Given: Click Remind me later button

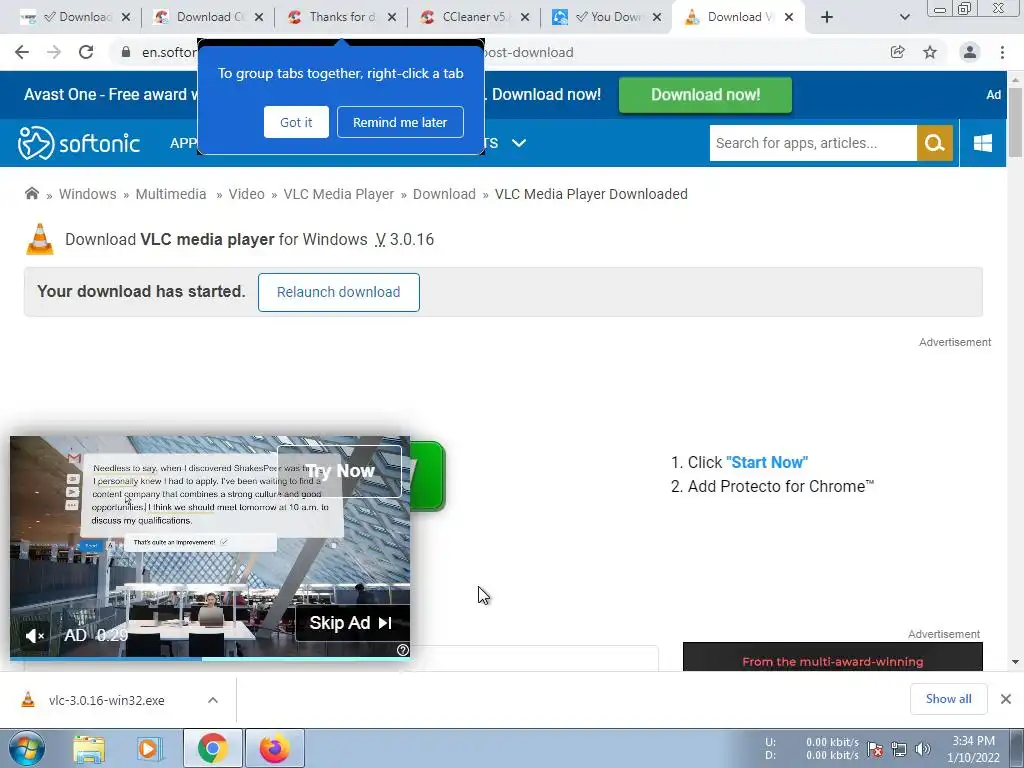Looking at the screenshot, I should click(400, 122).
